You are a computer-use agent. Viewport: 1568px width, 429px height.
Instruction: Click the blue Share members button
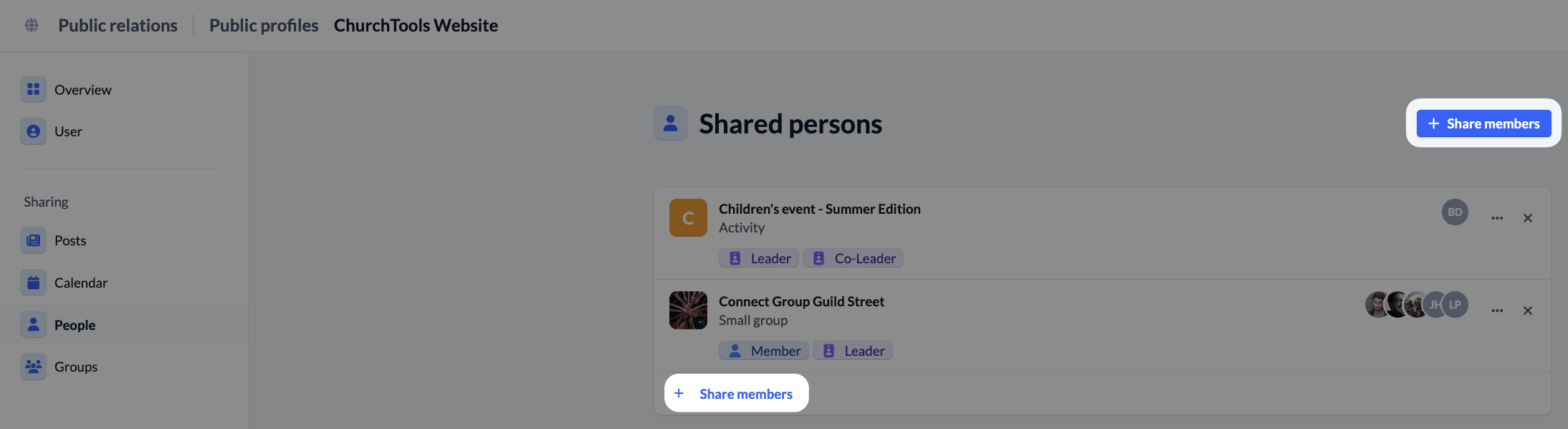(1483, 123)
